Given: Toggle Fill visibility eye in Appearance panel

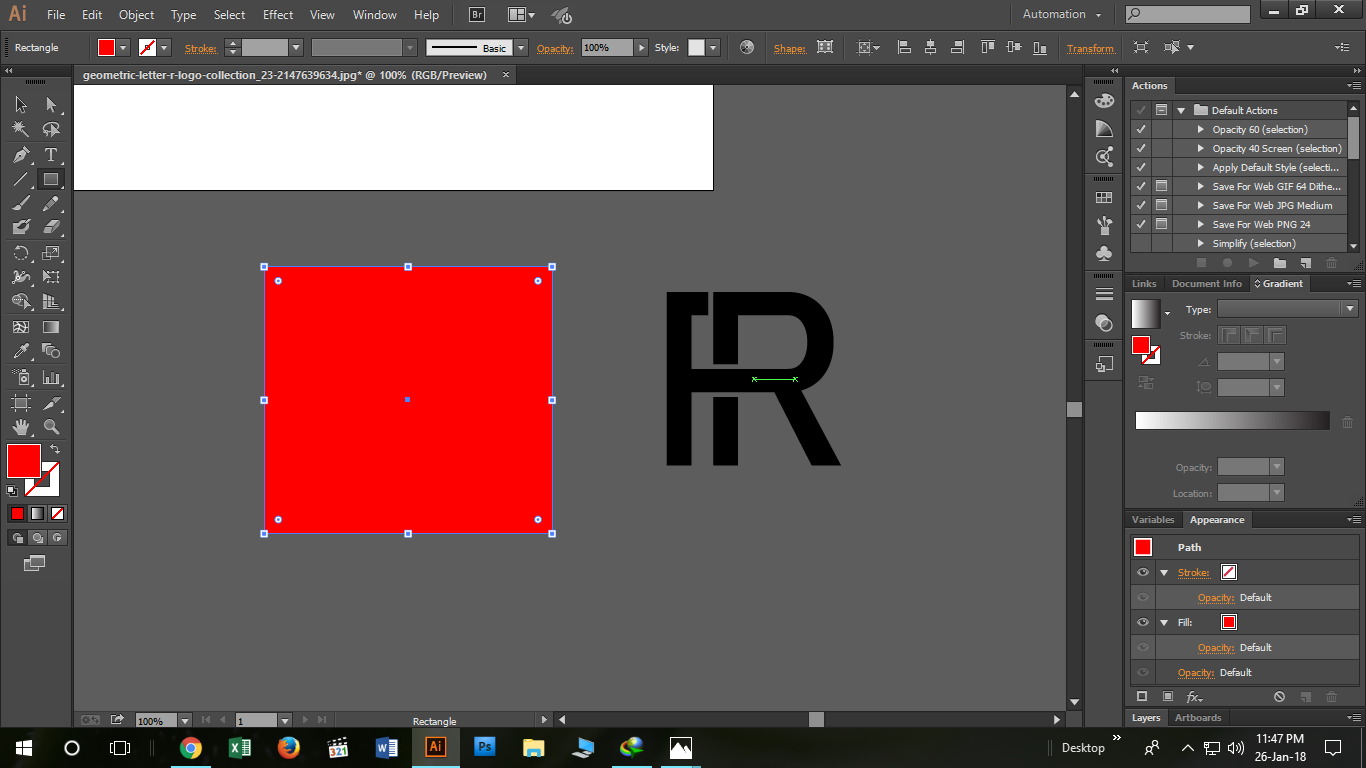Looking at the screenshot, I should pyautogui.click(x=1143, y=622).
